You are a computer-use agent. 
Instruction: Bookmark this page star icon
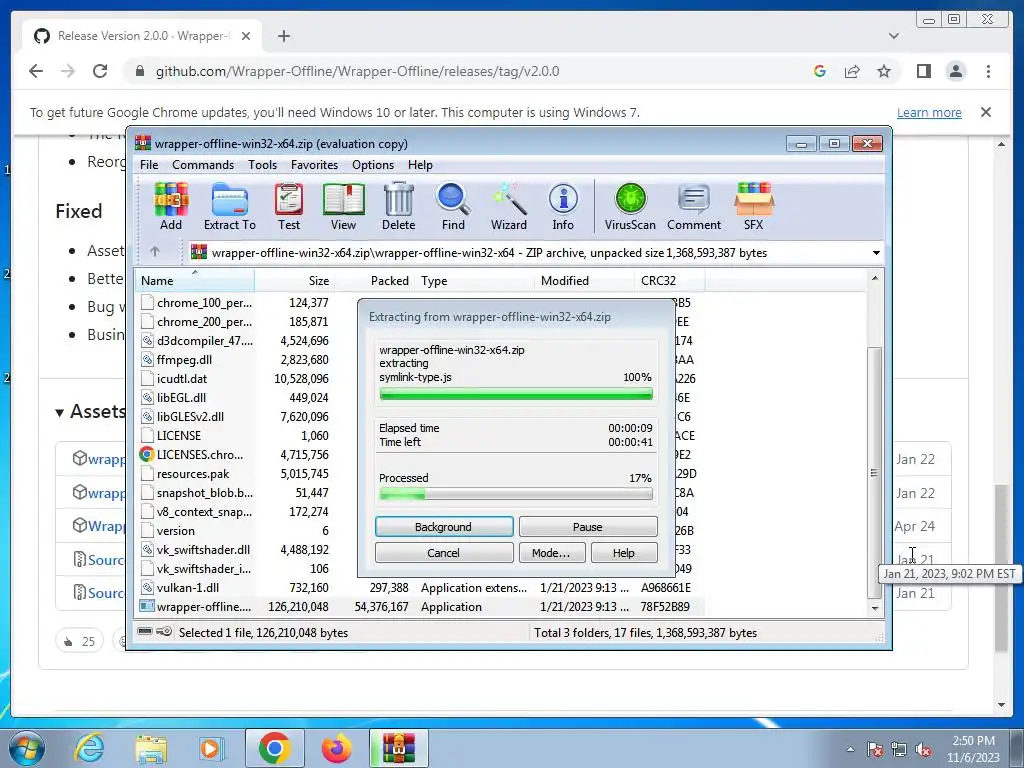(884, 71)
